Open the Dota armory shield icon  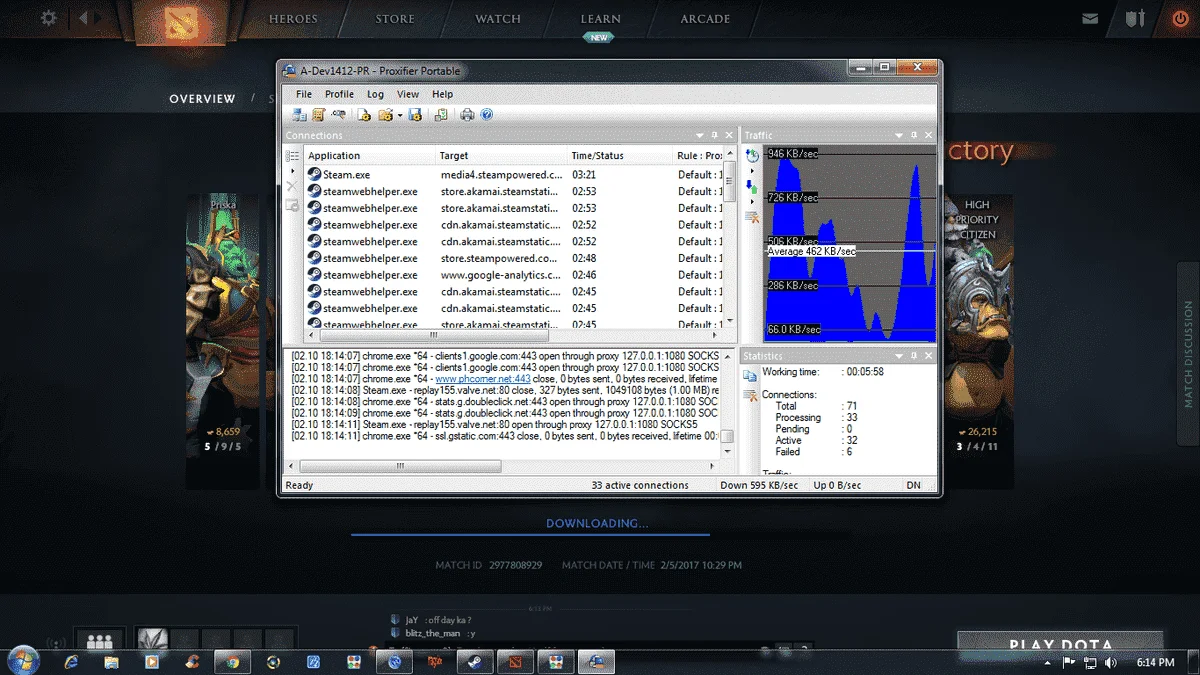point(1134,19)
